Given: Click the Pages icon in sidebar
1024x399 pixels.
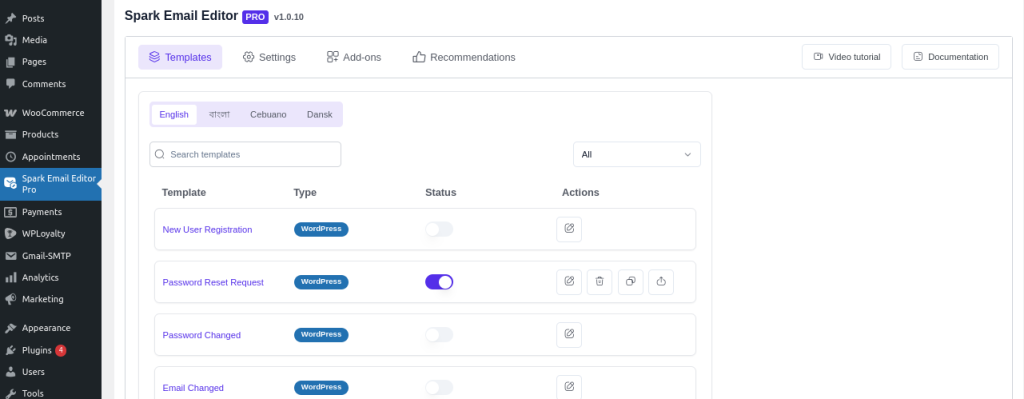Looking at the screenshot, I should (x=10, y=62).
